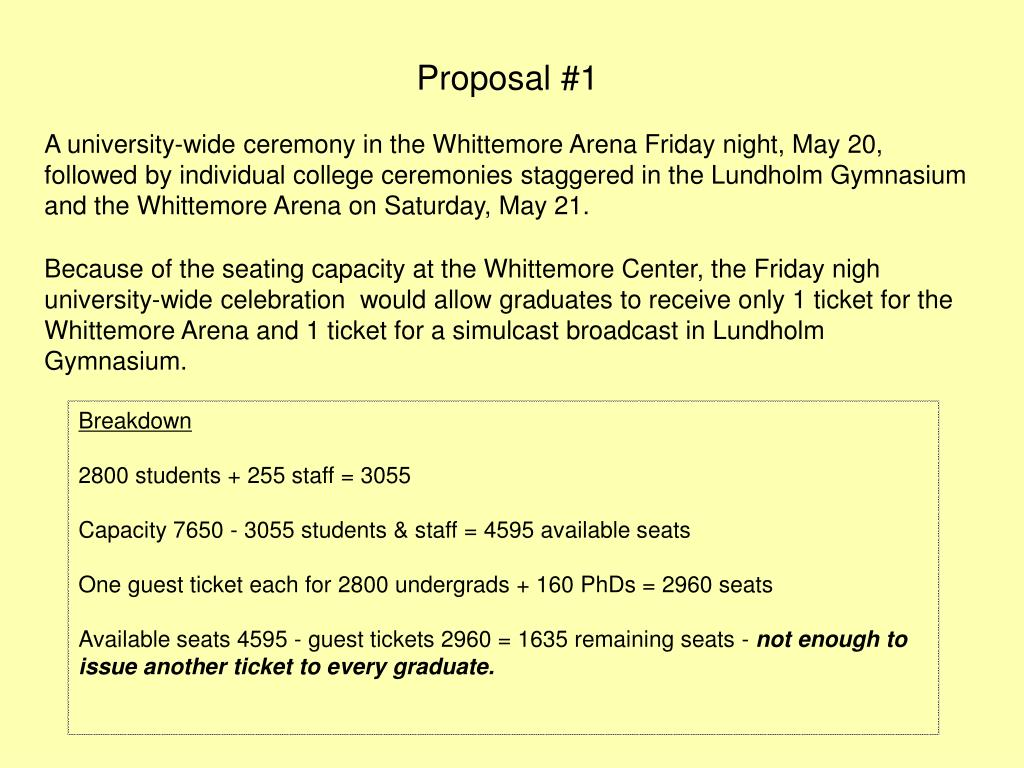
Task: Click the 'Available seats 4595' line
Action: pos(493,652)
